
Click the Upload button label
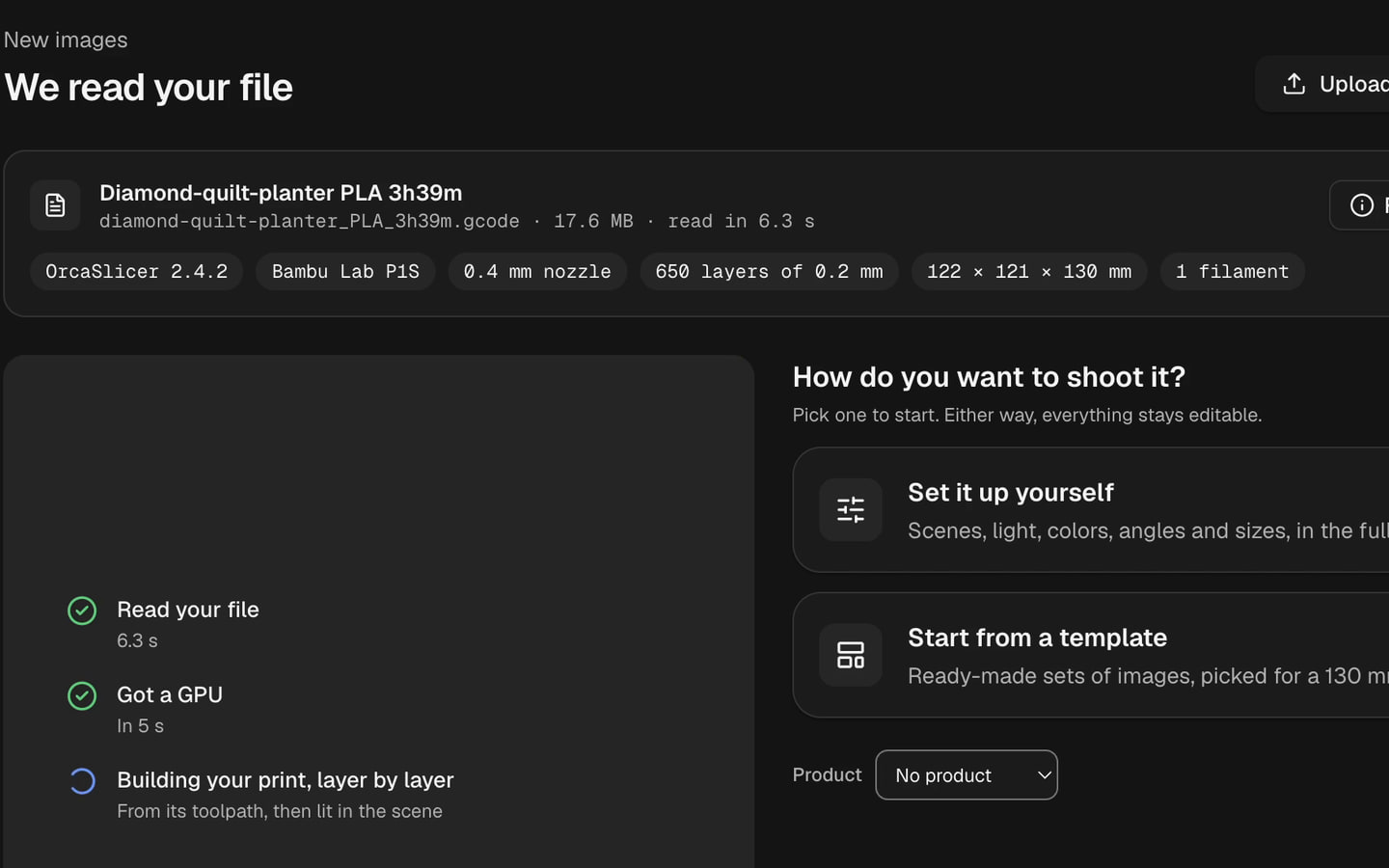1354,84
